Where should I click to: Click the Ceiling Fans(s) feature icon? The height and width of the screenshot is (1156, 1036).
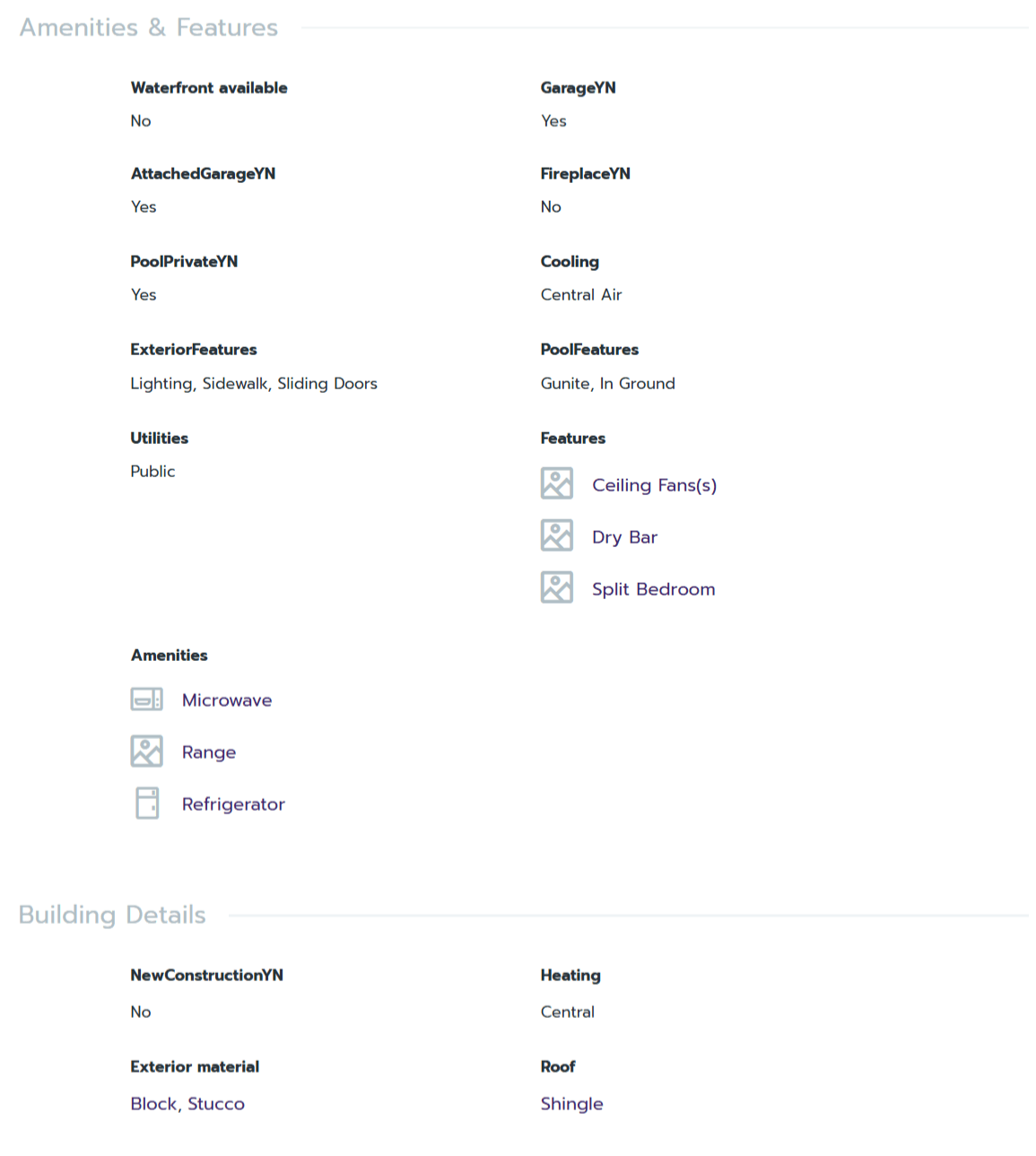point(556,483)
